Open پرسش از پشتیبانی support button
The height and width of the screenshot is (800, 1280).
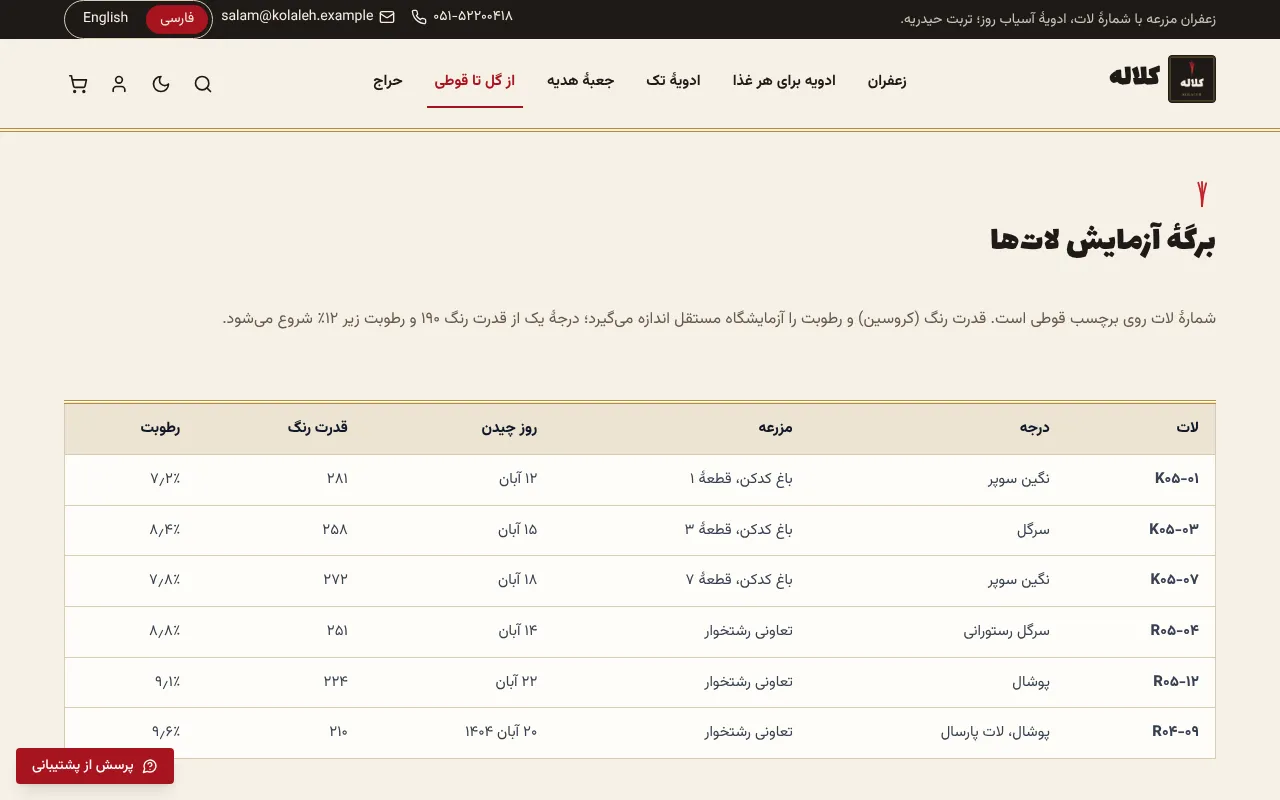[95, 766]
